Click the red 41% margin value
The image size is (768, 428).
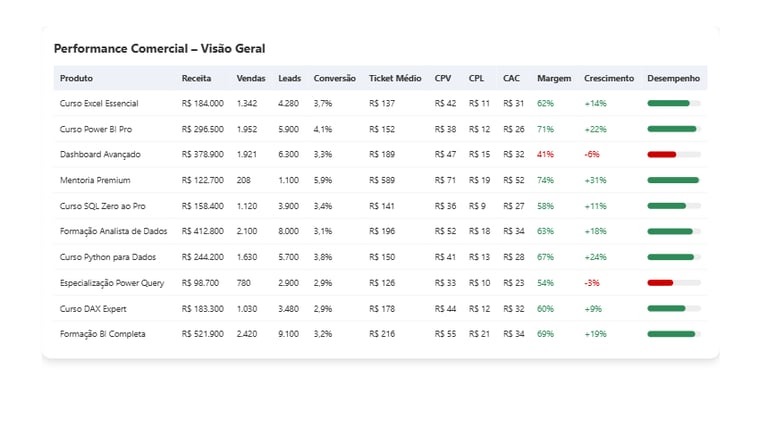point(545,155)
